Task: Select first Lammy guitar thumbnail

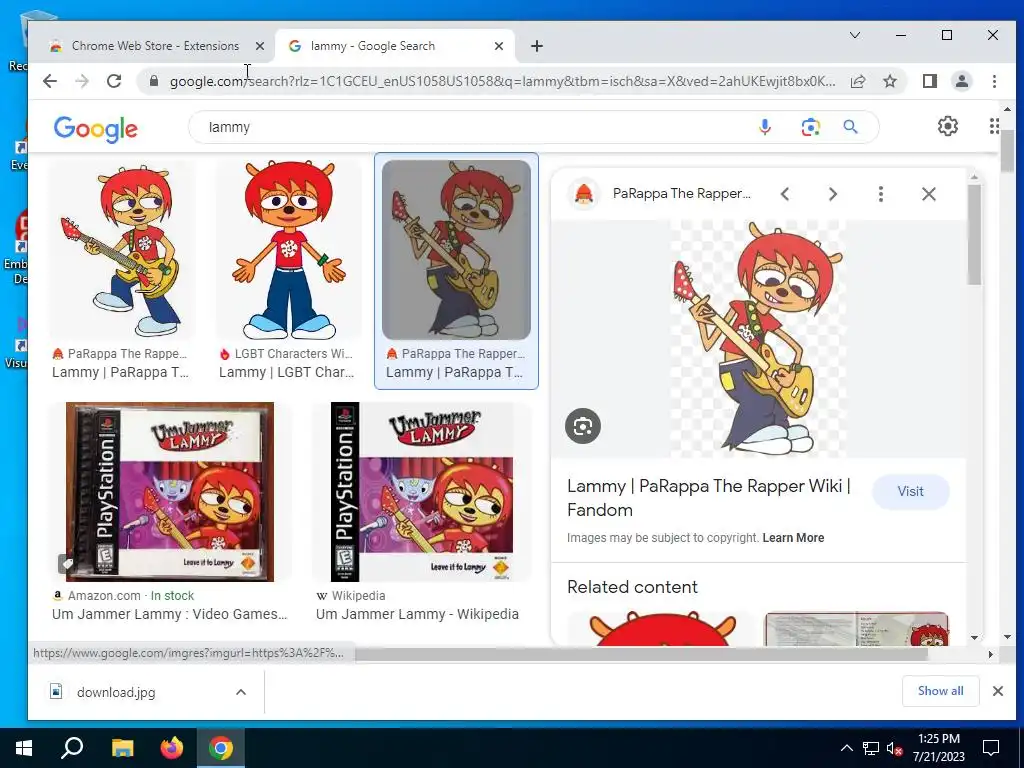Action: click(122, 250)
